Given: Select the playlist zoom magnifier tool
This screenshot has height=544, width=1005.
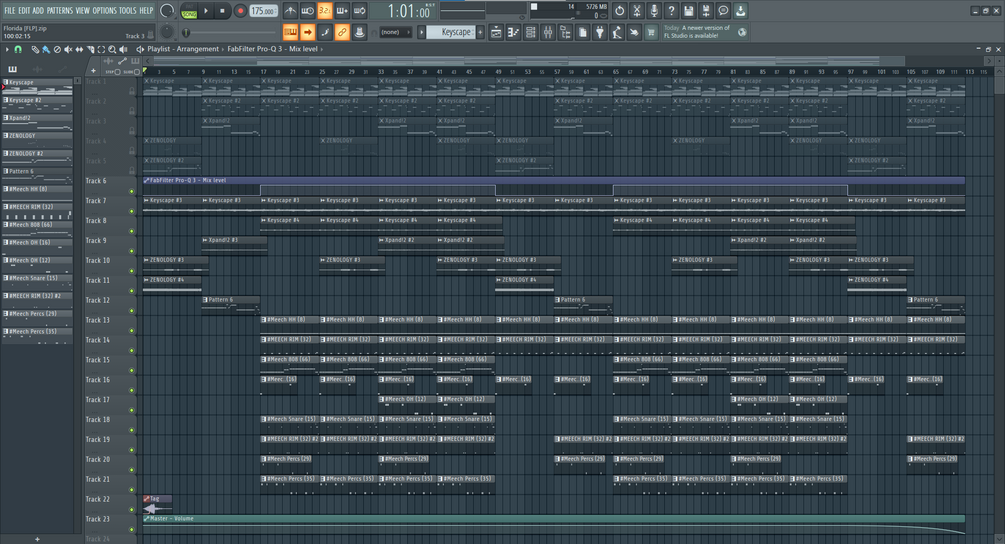Looking at the screenshot, I should (x=112, y=49).
